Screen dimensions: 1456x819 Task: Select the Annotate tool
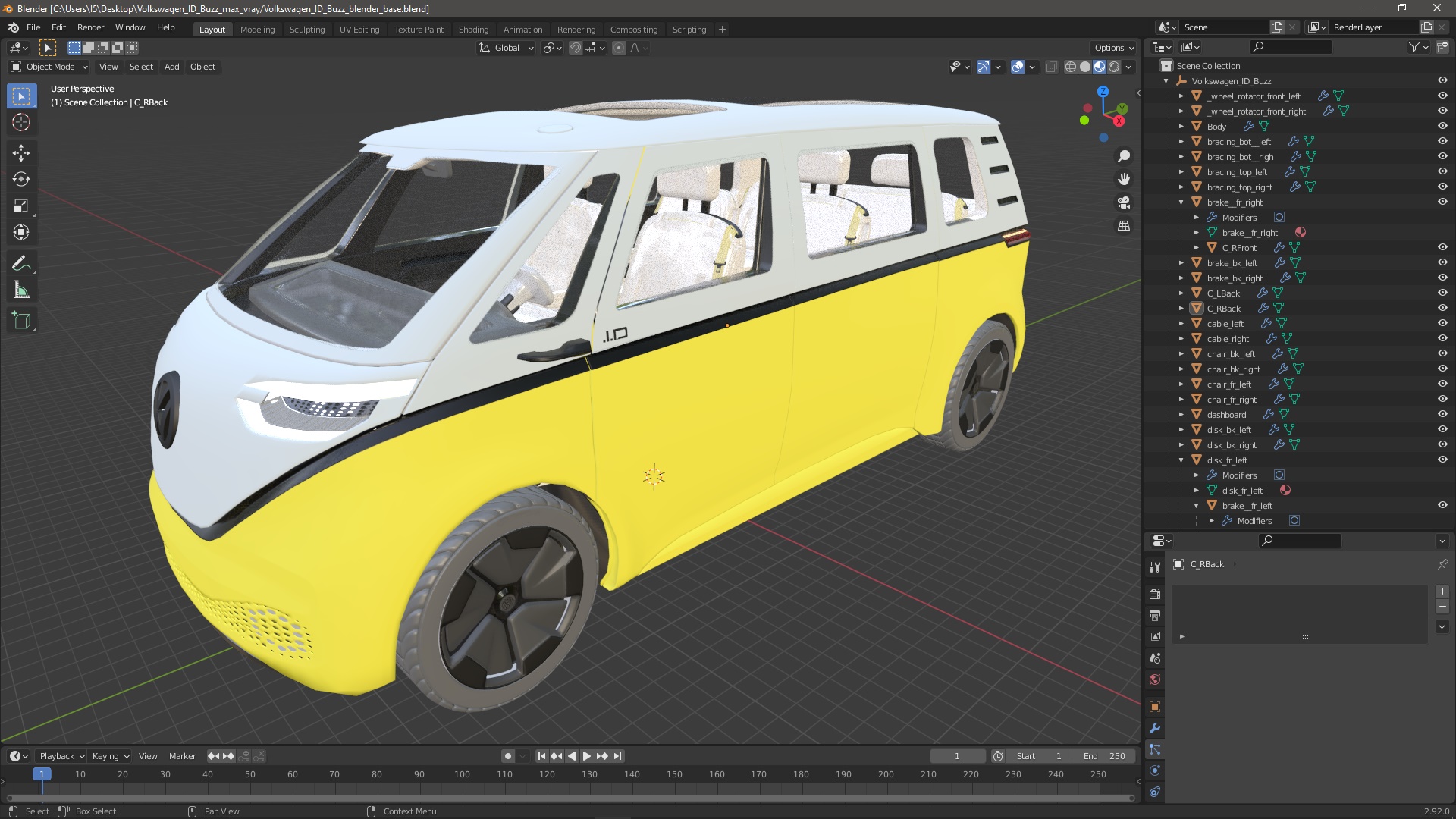pyautogui.click(x=21, y=264)
